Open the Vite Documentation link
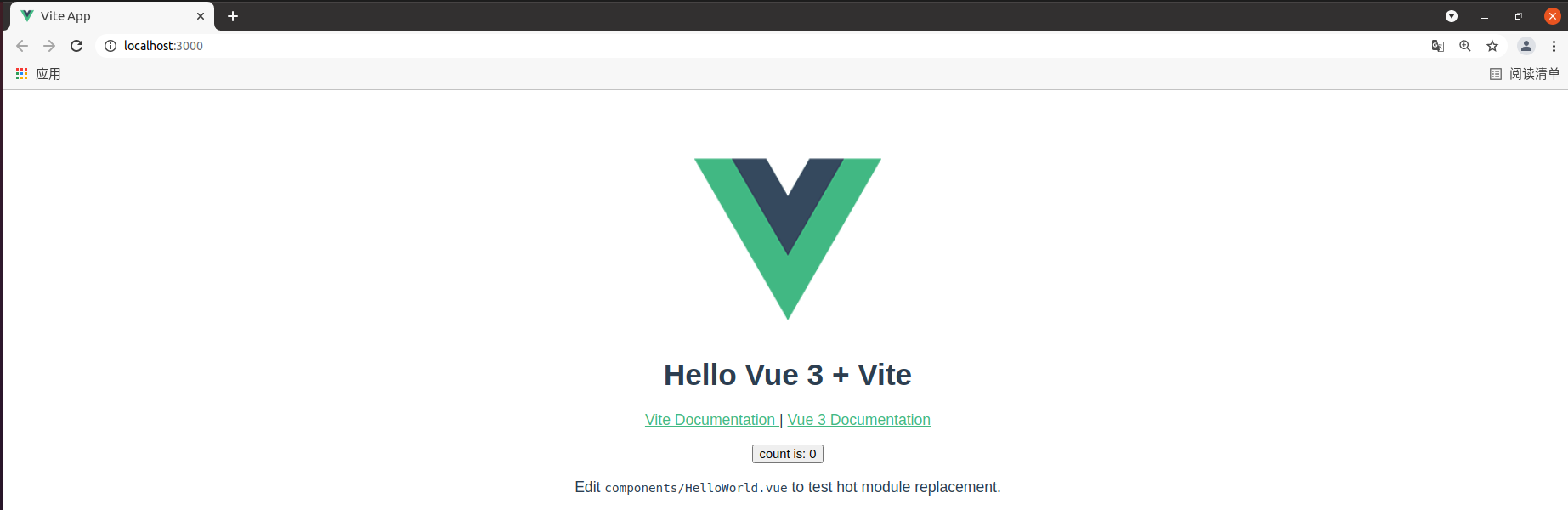 710,420
